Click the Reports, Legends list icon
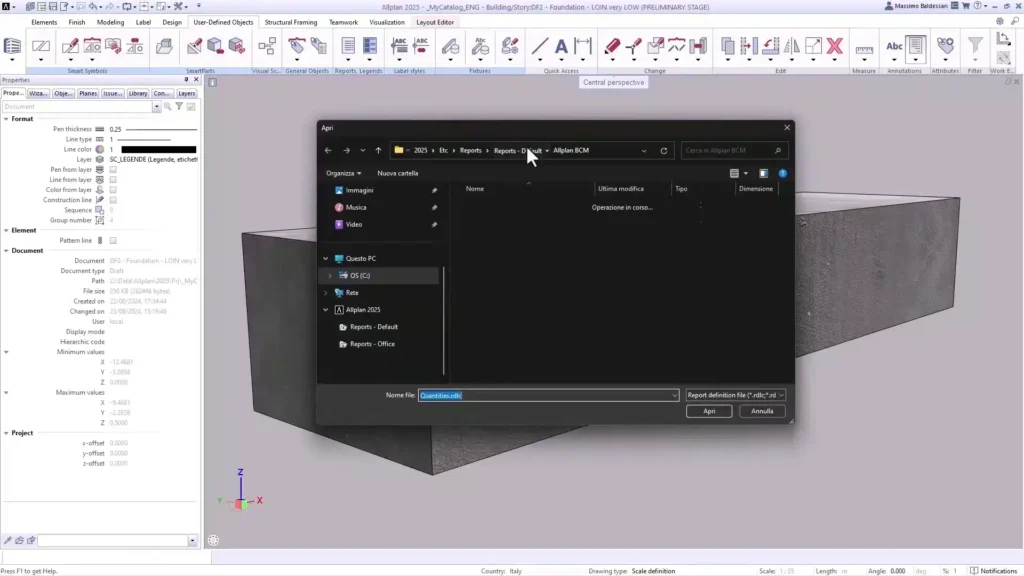Viewport: 1024px width, 576px height. coord(370,45)
